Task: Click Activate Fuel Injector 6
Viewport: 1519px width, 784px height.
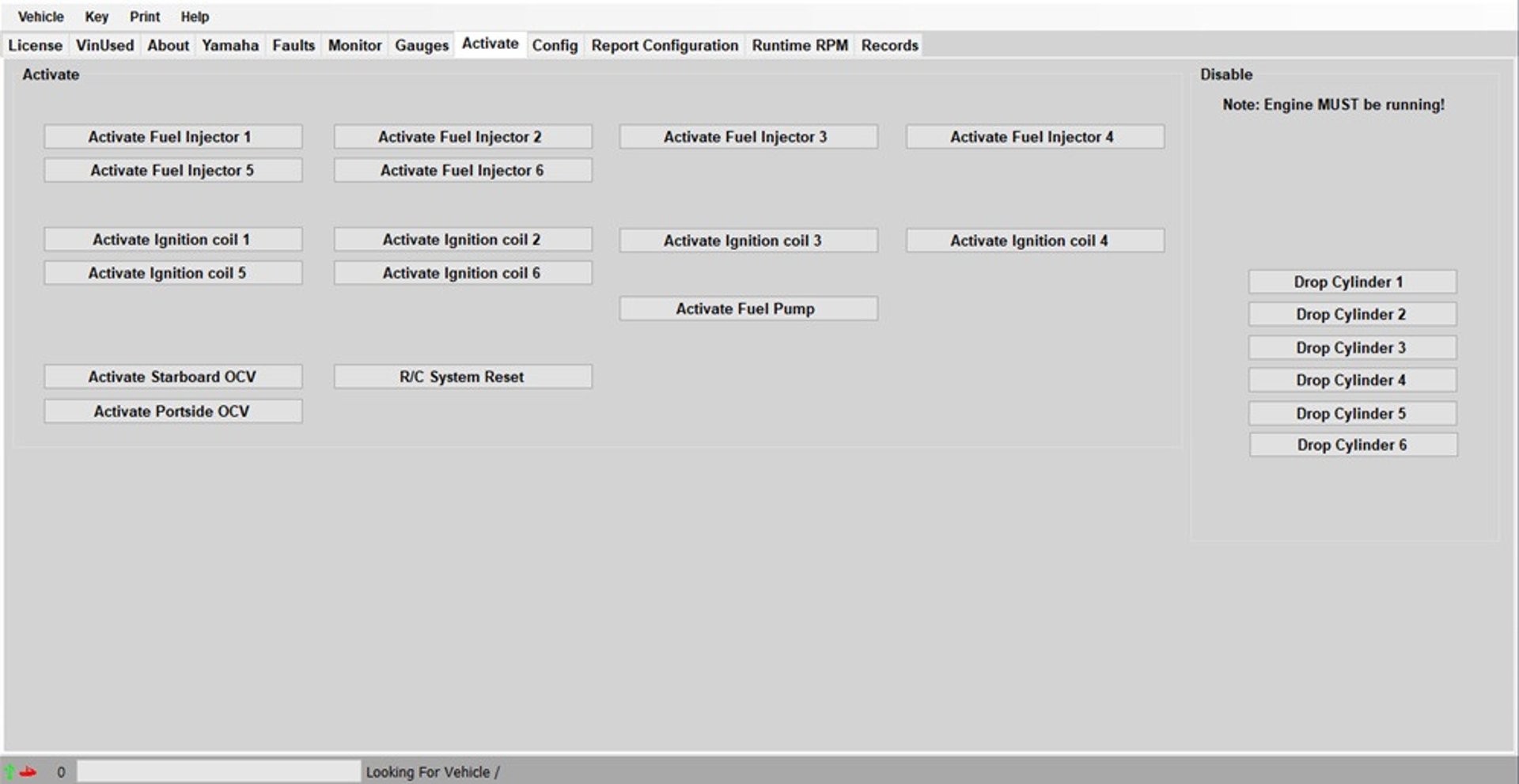Action: pos(463,170)
